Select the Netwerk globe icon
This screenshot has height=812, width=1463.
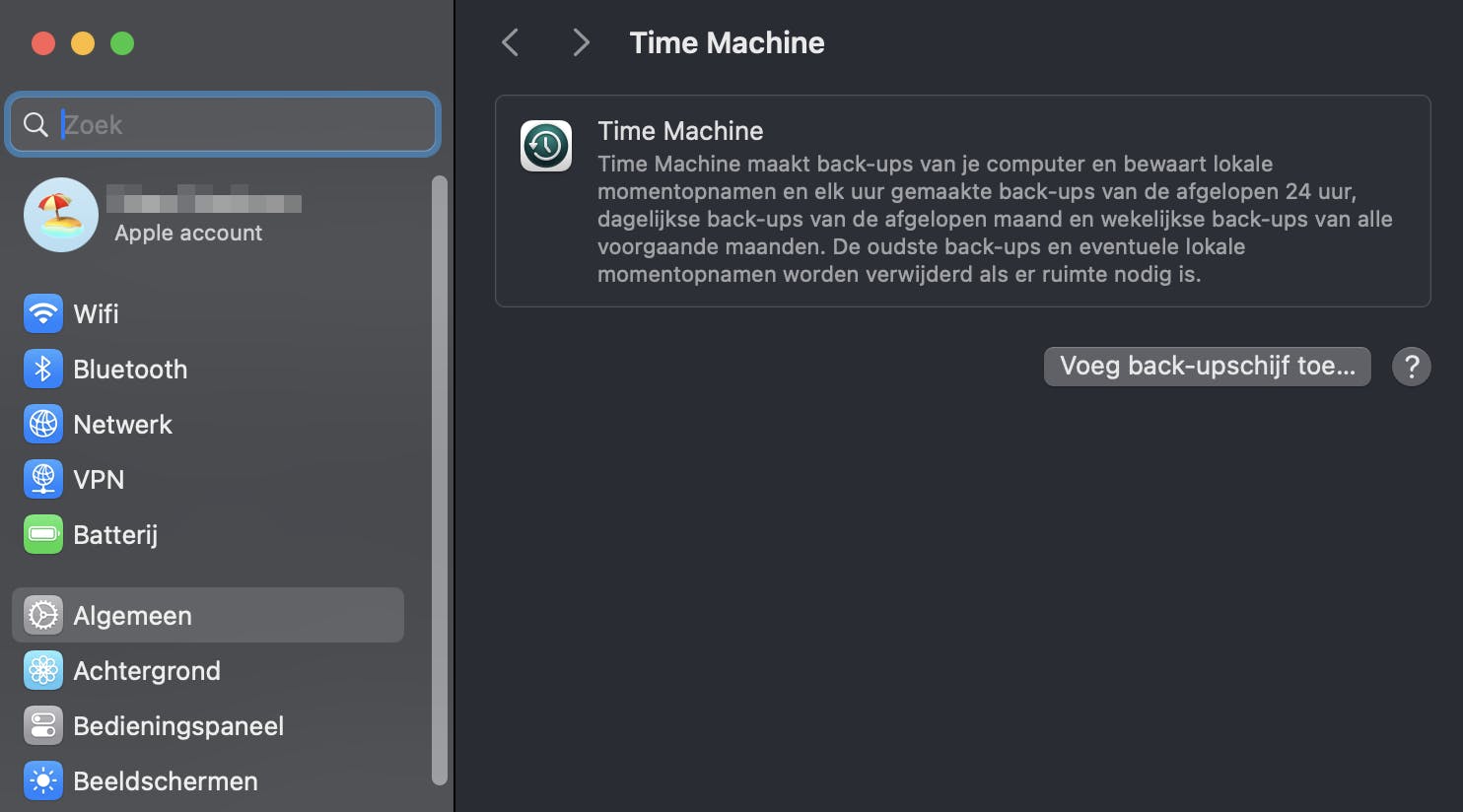tap(43, 424)
